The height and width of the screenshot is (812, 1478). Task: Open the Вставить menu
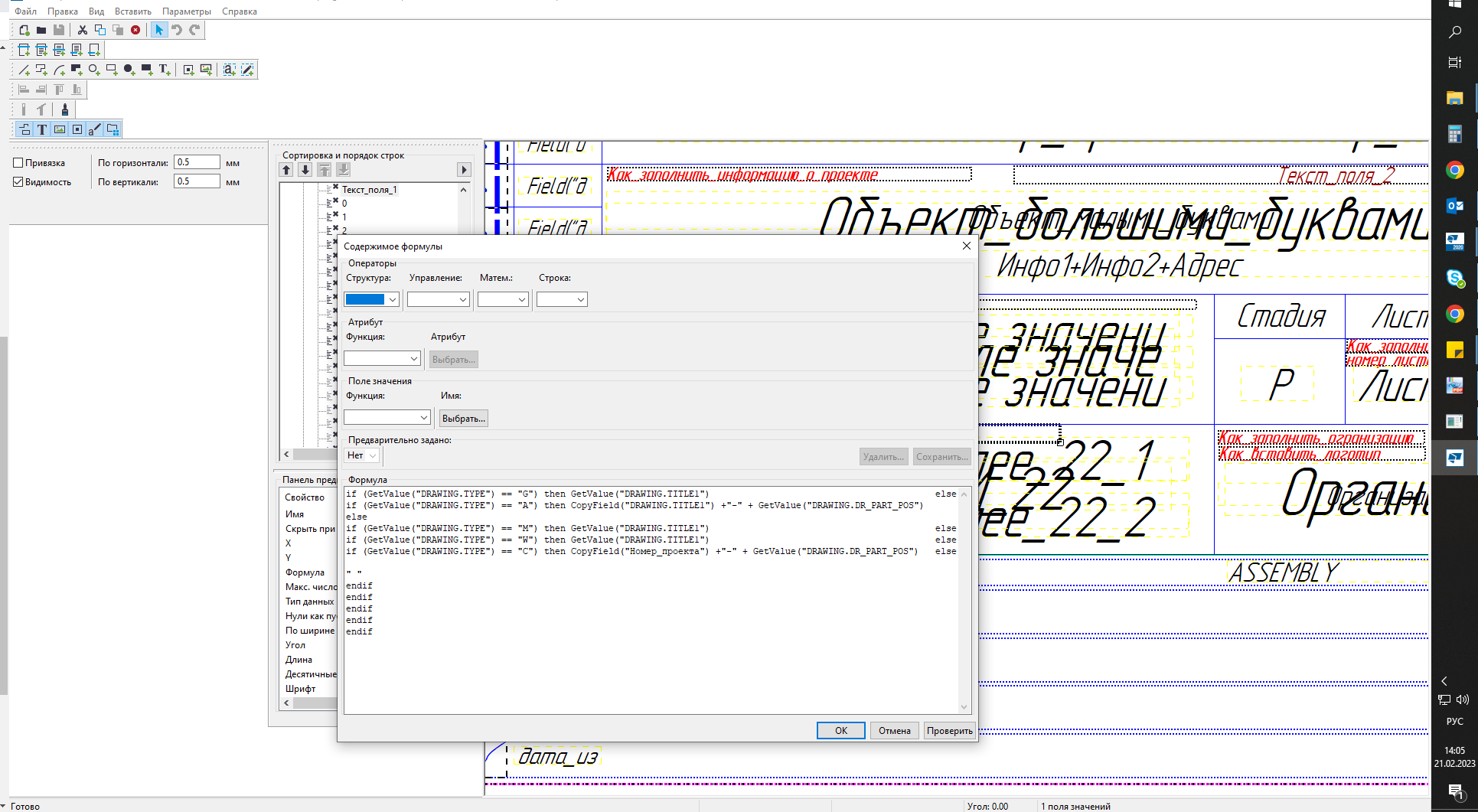(132, 11)
